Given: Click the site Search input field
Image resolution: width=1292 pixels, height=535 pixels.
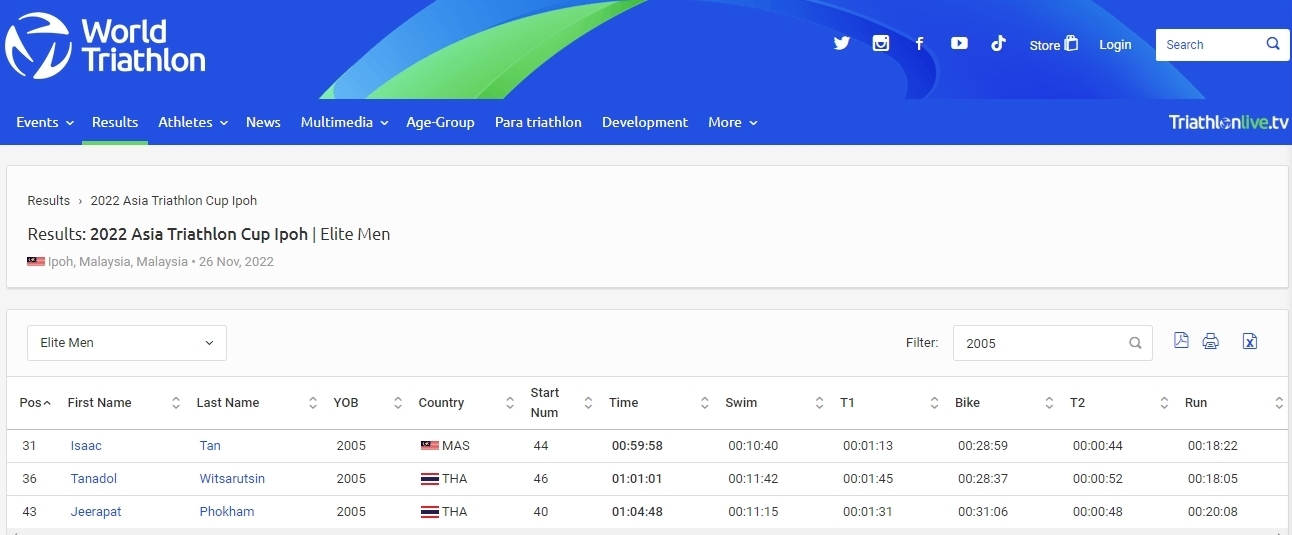Looking at the screenshot, I should coord(1210,44).
